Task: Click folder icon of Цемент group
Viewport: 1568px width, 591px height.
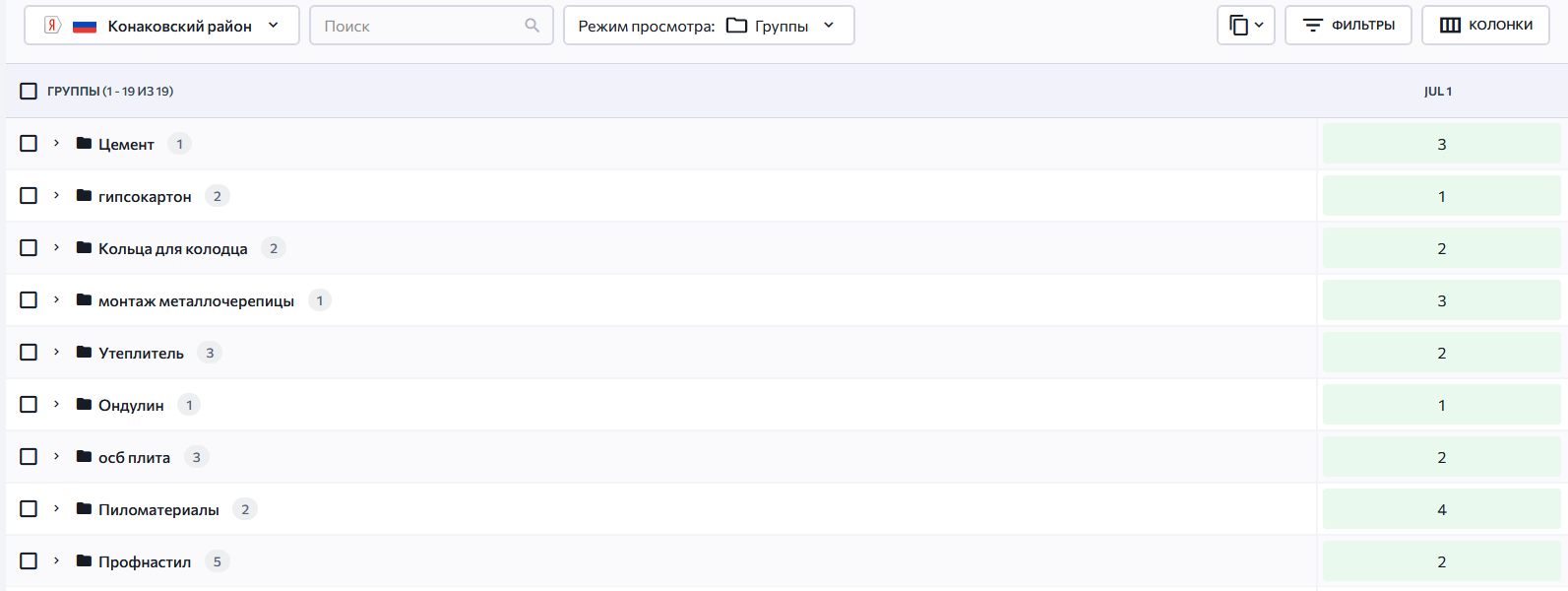Action: pyautogui.click(x=84, y=144)
